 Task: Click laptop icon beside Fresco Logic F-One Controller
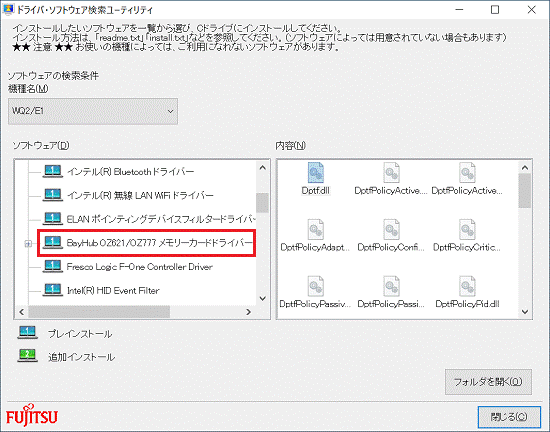[53, 266]
